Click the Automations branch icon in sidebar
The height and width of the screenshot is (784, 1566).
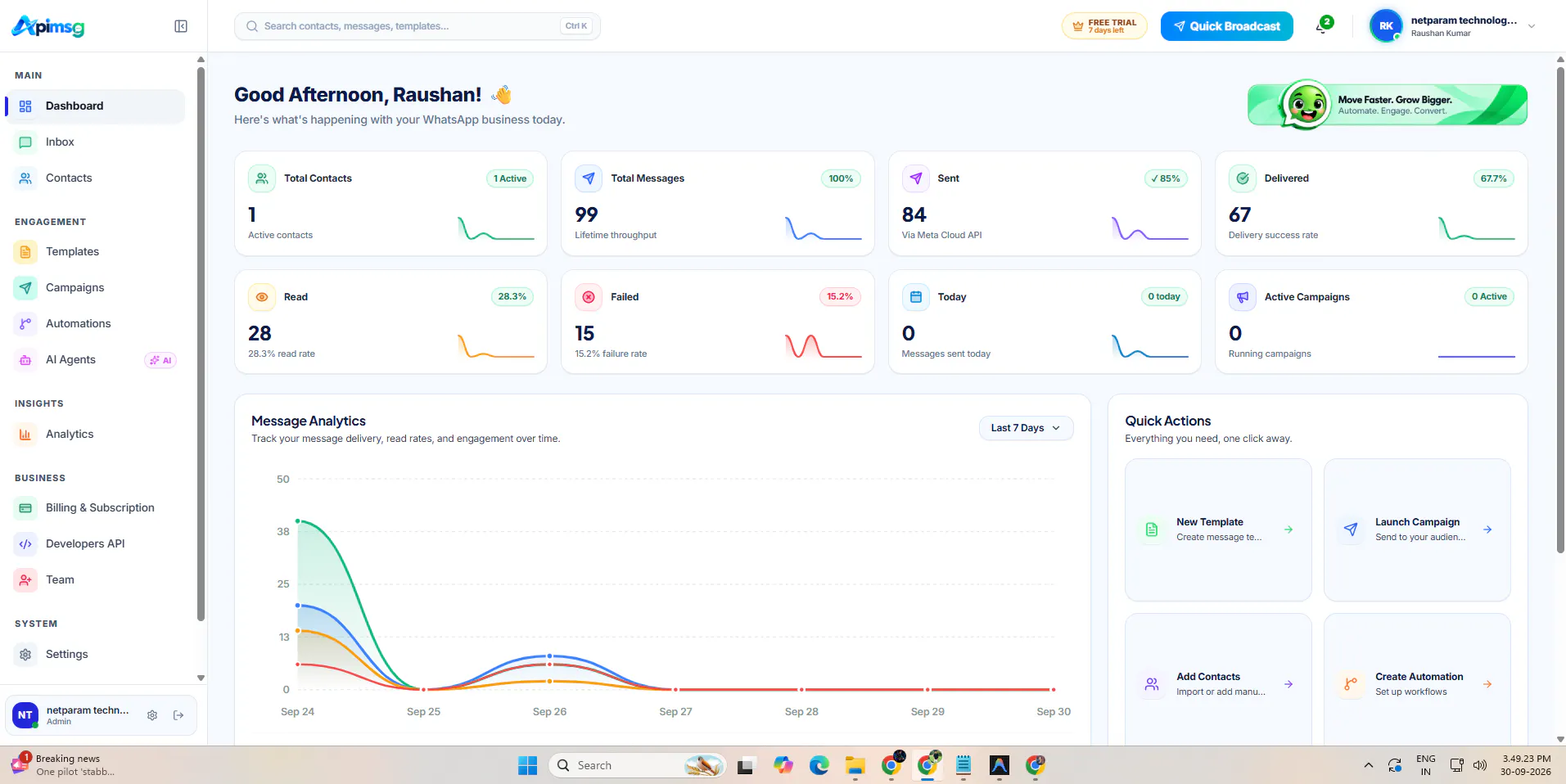25,324
